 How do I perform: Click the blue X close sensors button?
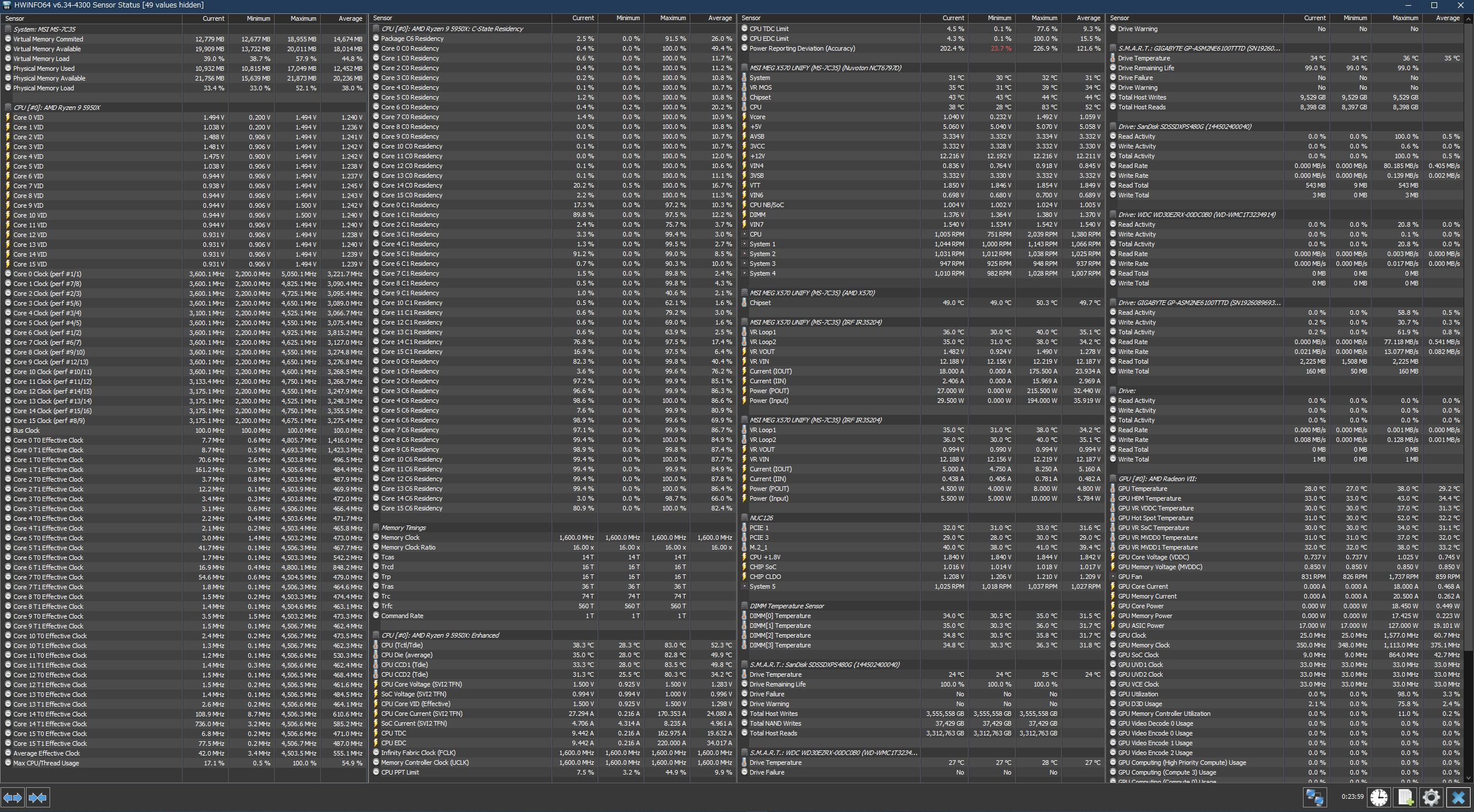click(x=1458, y=797)
